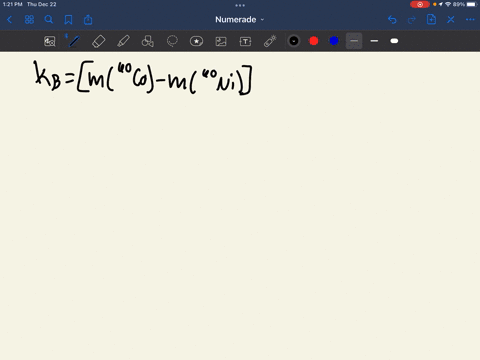Image resolution: width=480 pixels, height=360 pixels.
Task: Select the thick stroke width
Action: tap(394, 41)
